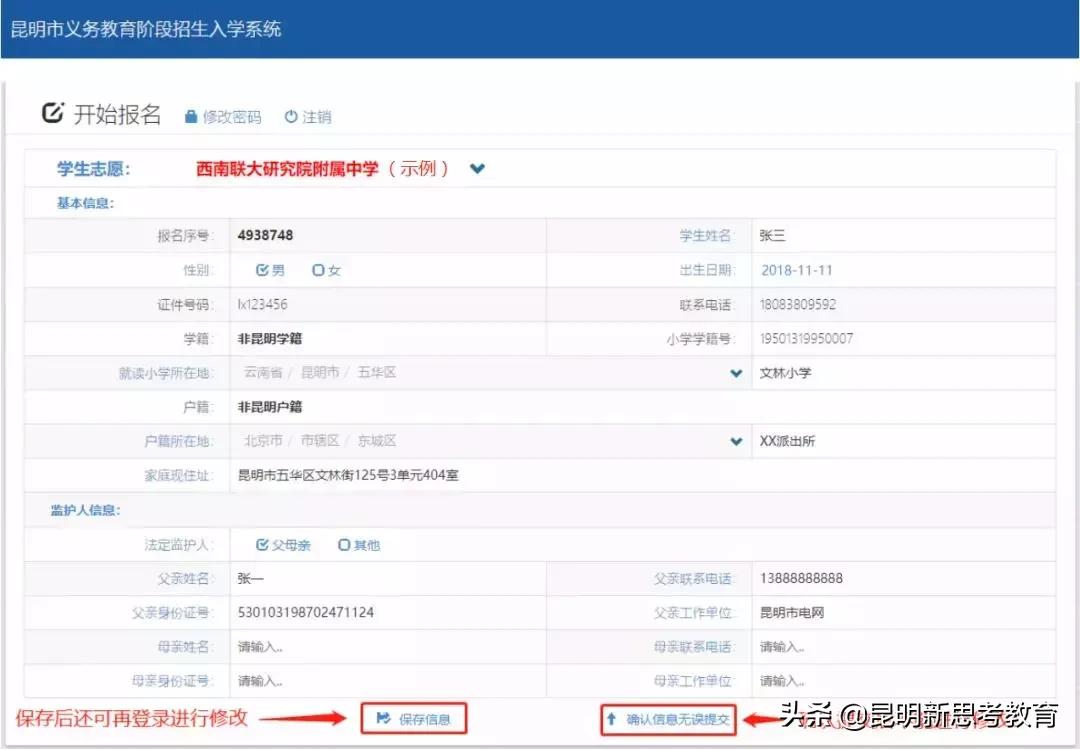Click the save icon inside 保存信息 button
This screenshot has height=750, width=1080.
pos(385,718)
